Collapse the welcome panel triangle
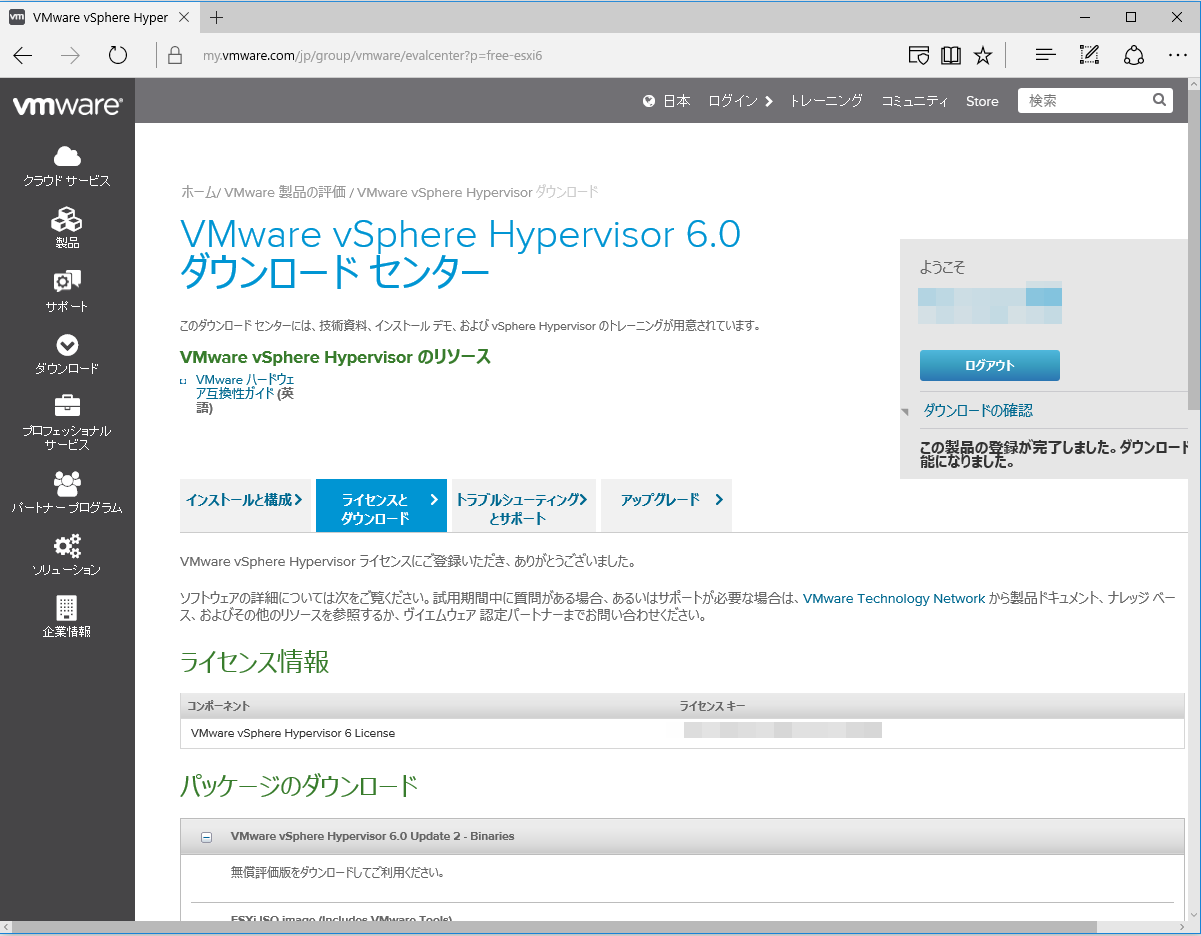This screenshot has width=1201, height=936. point(905,412)
